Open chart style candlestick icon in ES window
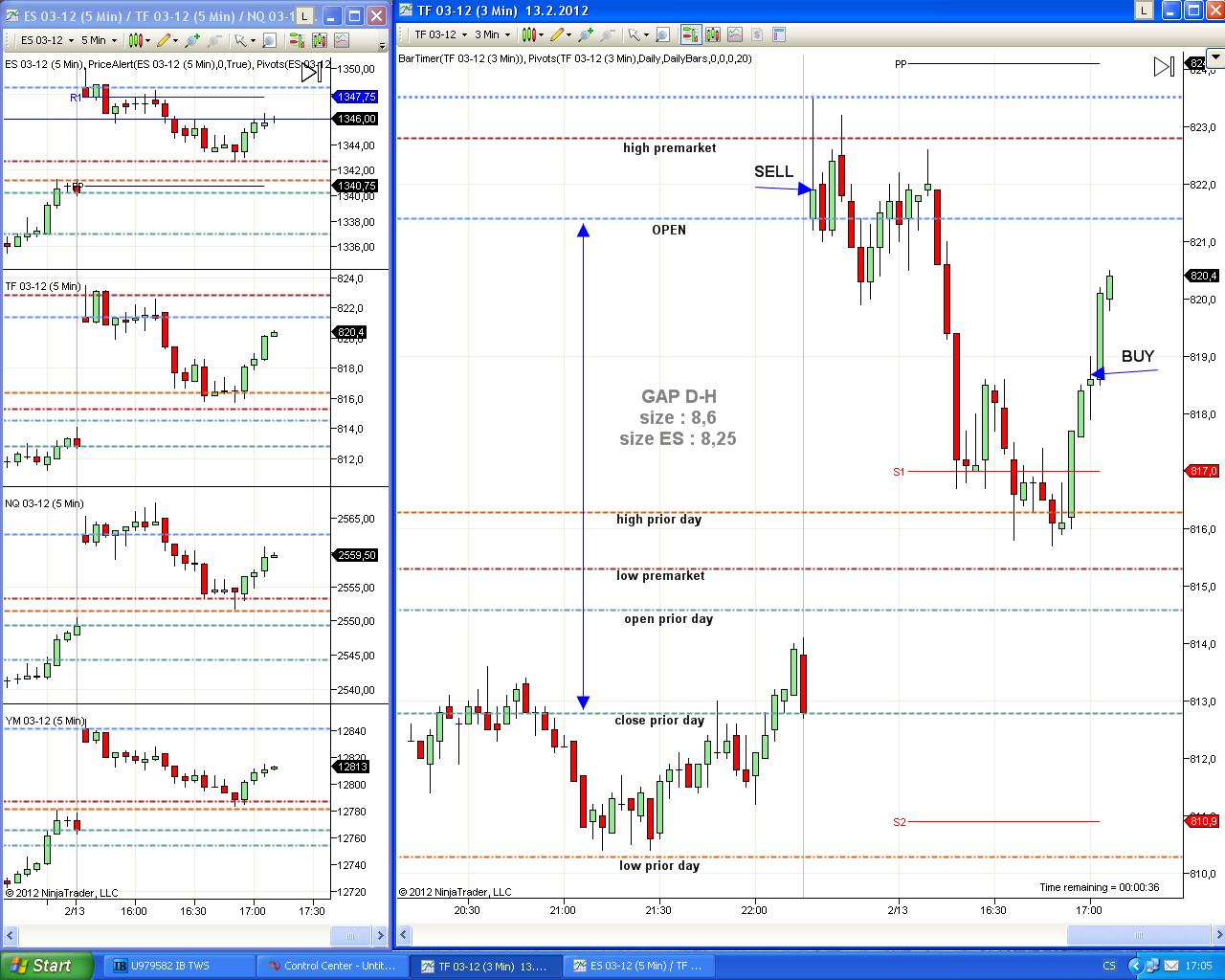1225x980 pixels. [135, 40]
